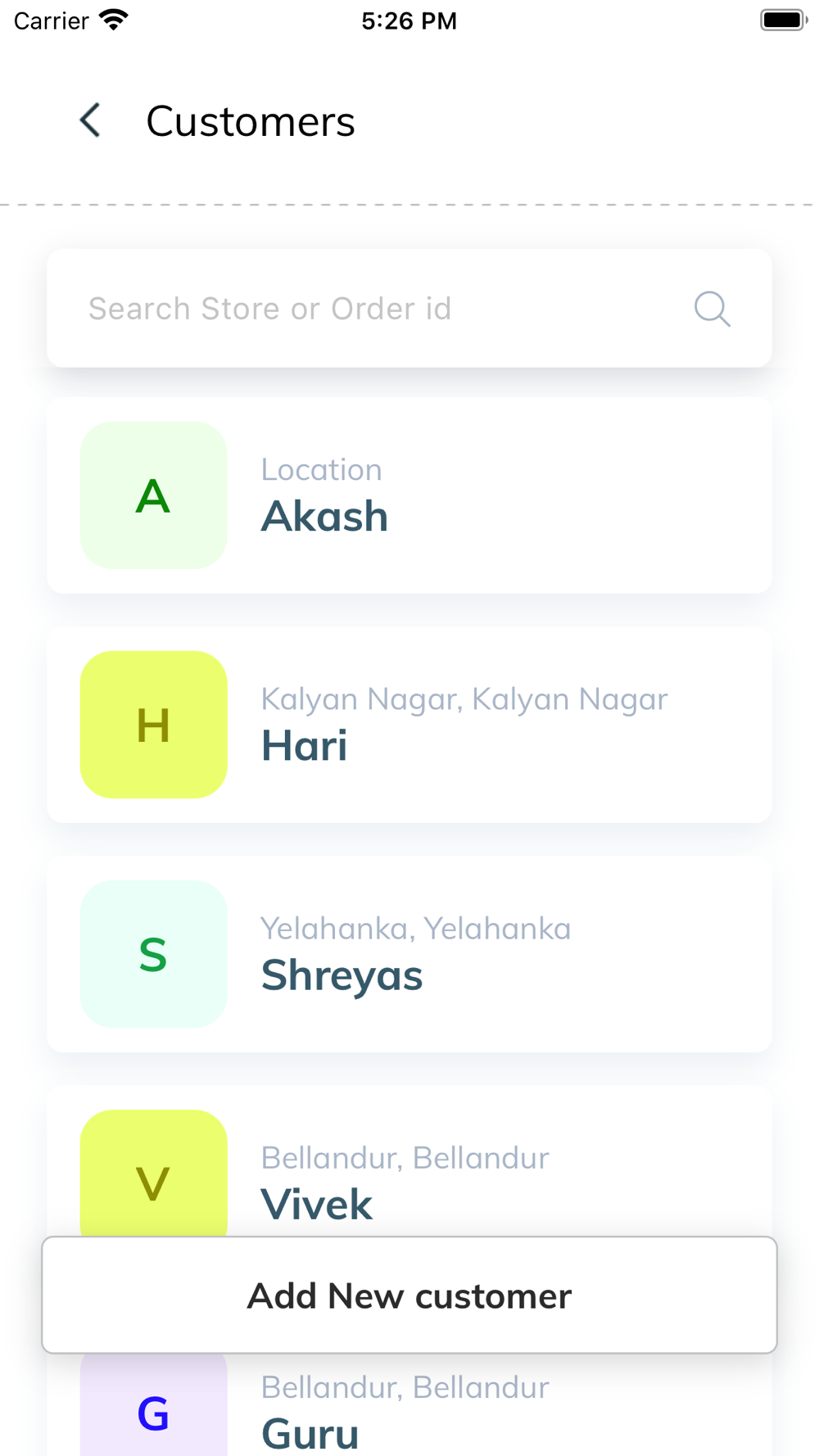819x1456 pixels.
Task: Tap the Yelahanka, Yelahanka location text
Action: 416,929
